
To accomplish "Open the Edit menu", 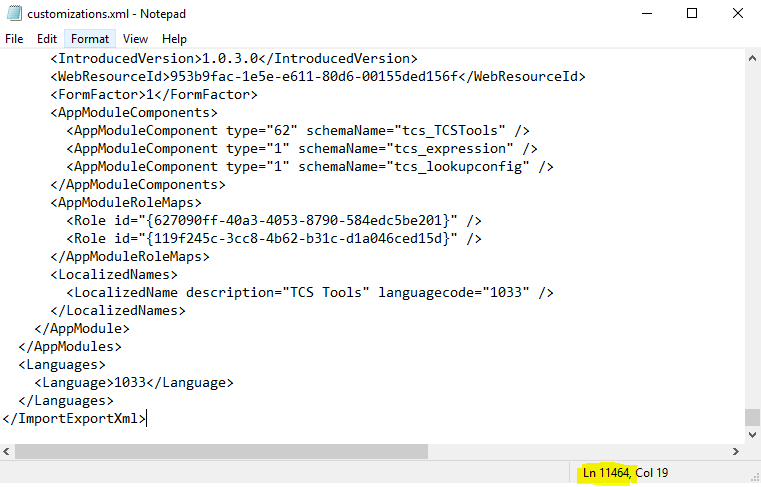I will tap(47, 39).
